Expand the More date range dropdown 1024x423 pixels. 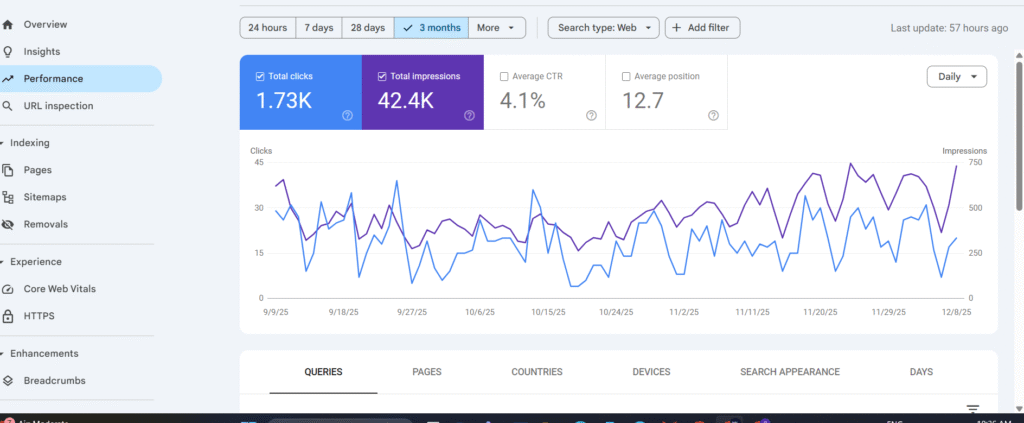(500, 28)
